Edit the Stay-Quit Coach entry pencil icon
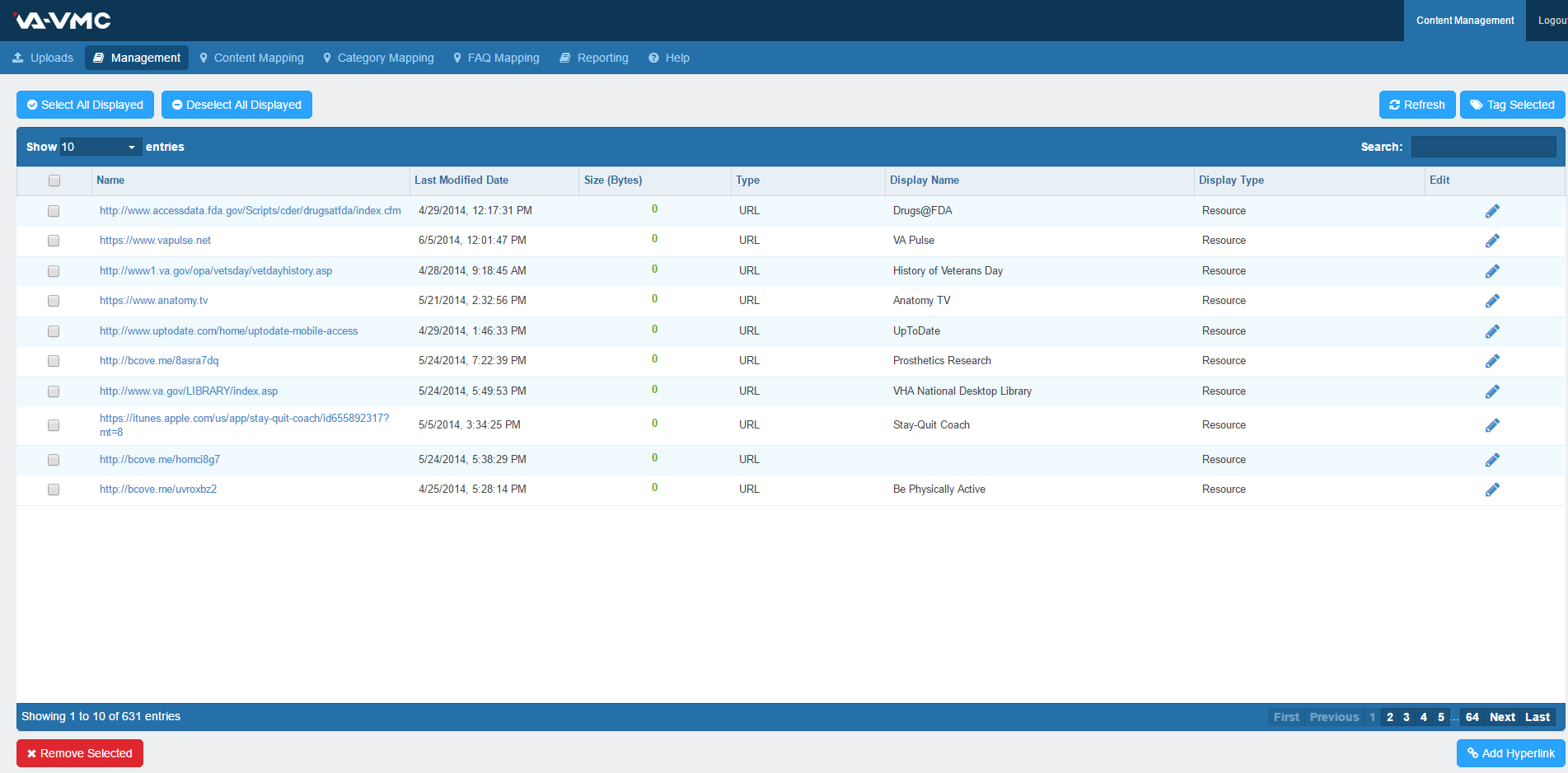1568x773 pixels. click(1491, 425)
